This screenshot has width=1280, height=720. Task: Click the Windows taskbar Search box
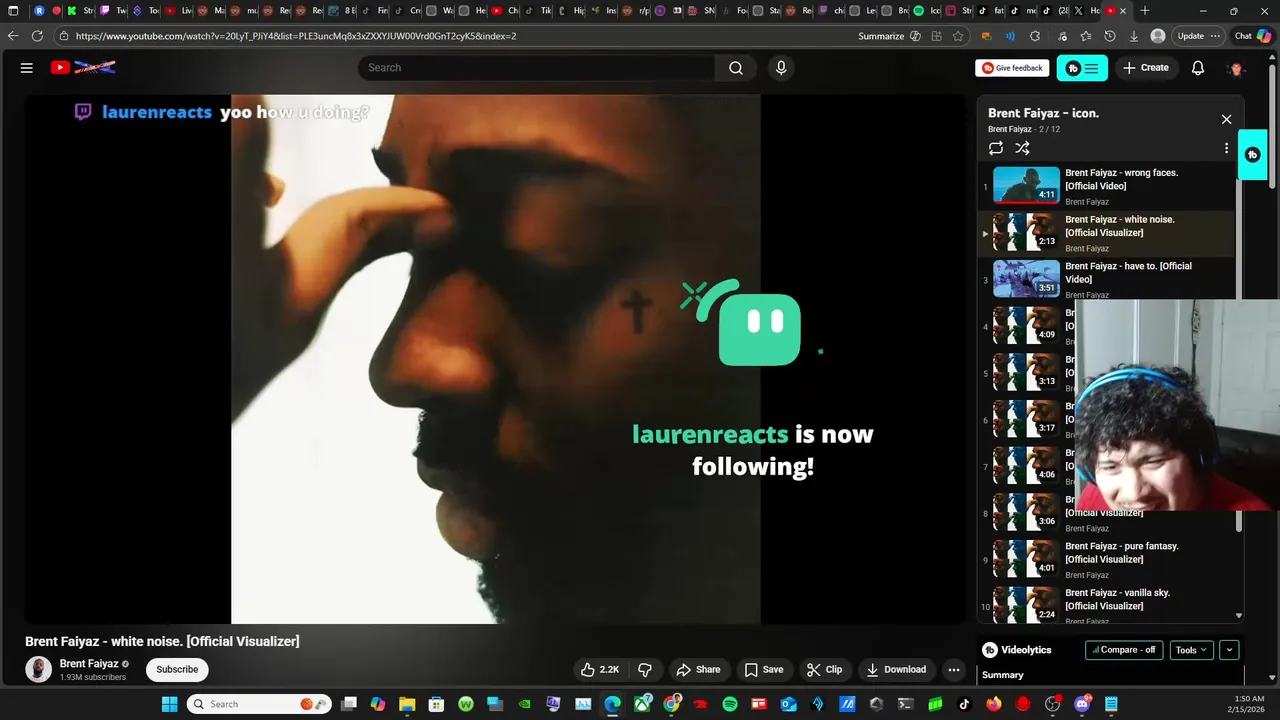[259, 704]
